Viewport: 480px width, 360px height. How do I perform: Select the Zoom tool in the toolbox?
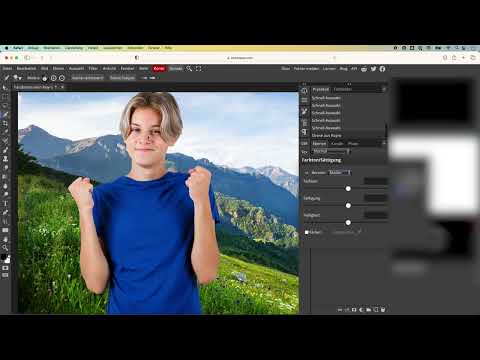click(5, 248)
